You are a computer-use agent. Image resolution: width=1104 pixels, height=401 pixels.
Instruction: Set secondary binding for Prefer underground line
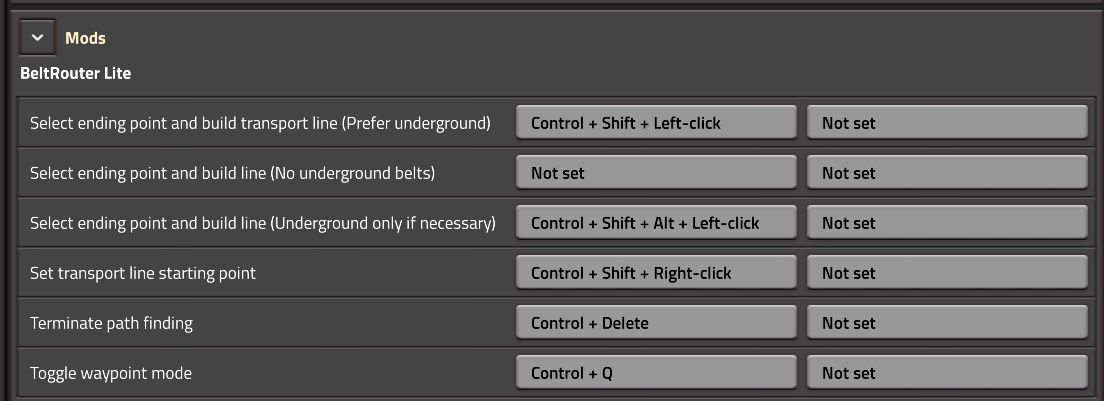tap(947, 123)
